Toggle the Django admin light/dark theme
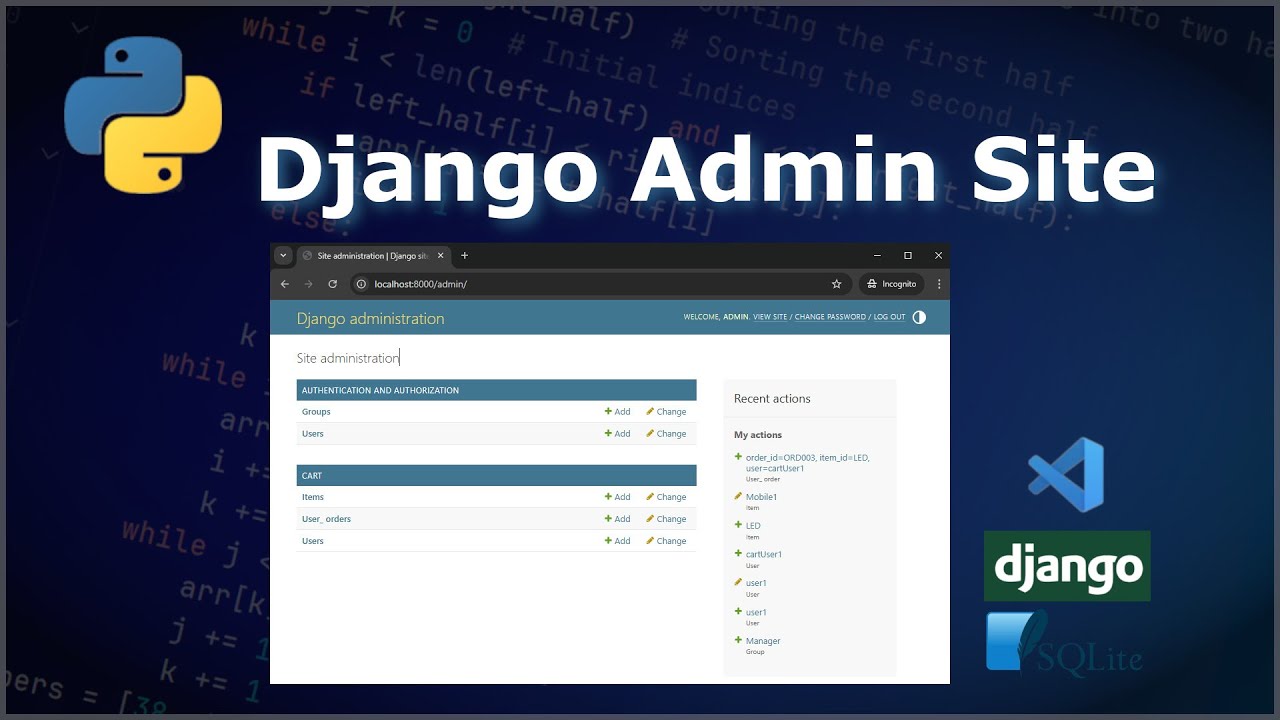The image size is (1280, 720). pos(919,317)
